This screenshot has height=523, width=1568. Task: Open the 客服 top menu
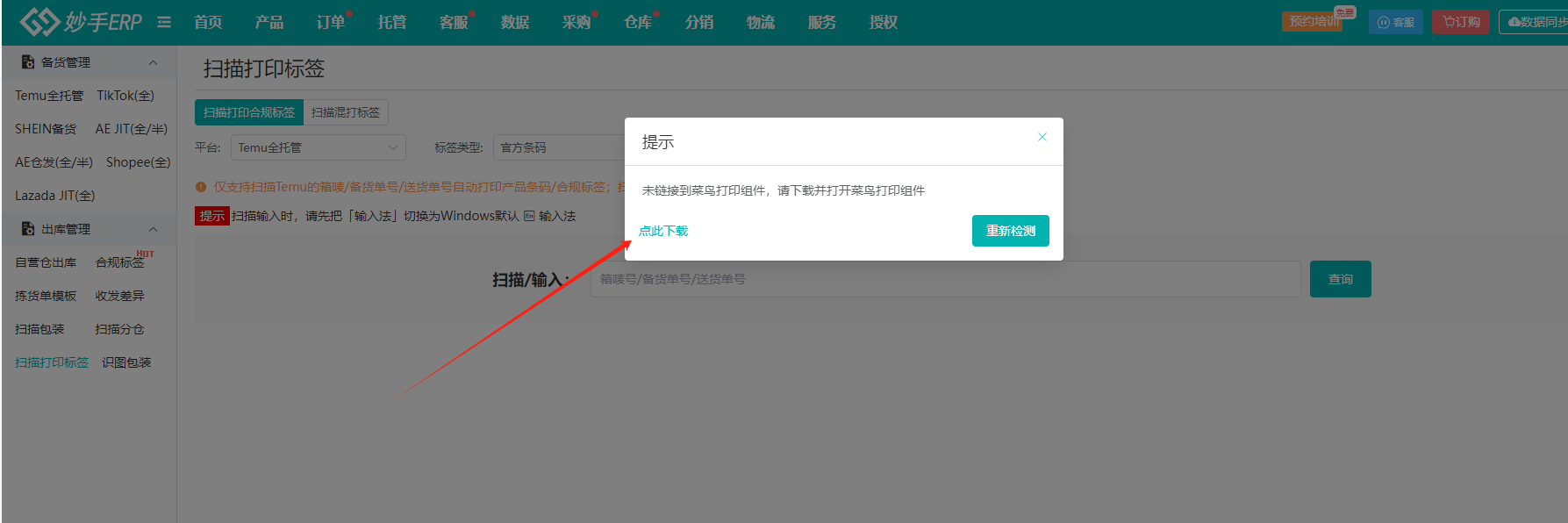(454, 22)
